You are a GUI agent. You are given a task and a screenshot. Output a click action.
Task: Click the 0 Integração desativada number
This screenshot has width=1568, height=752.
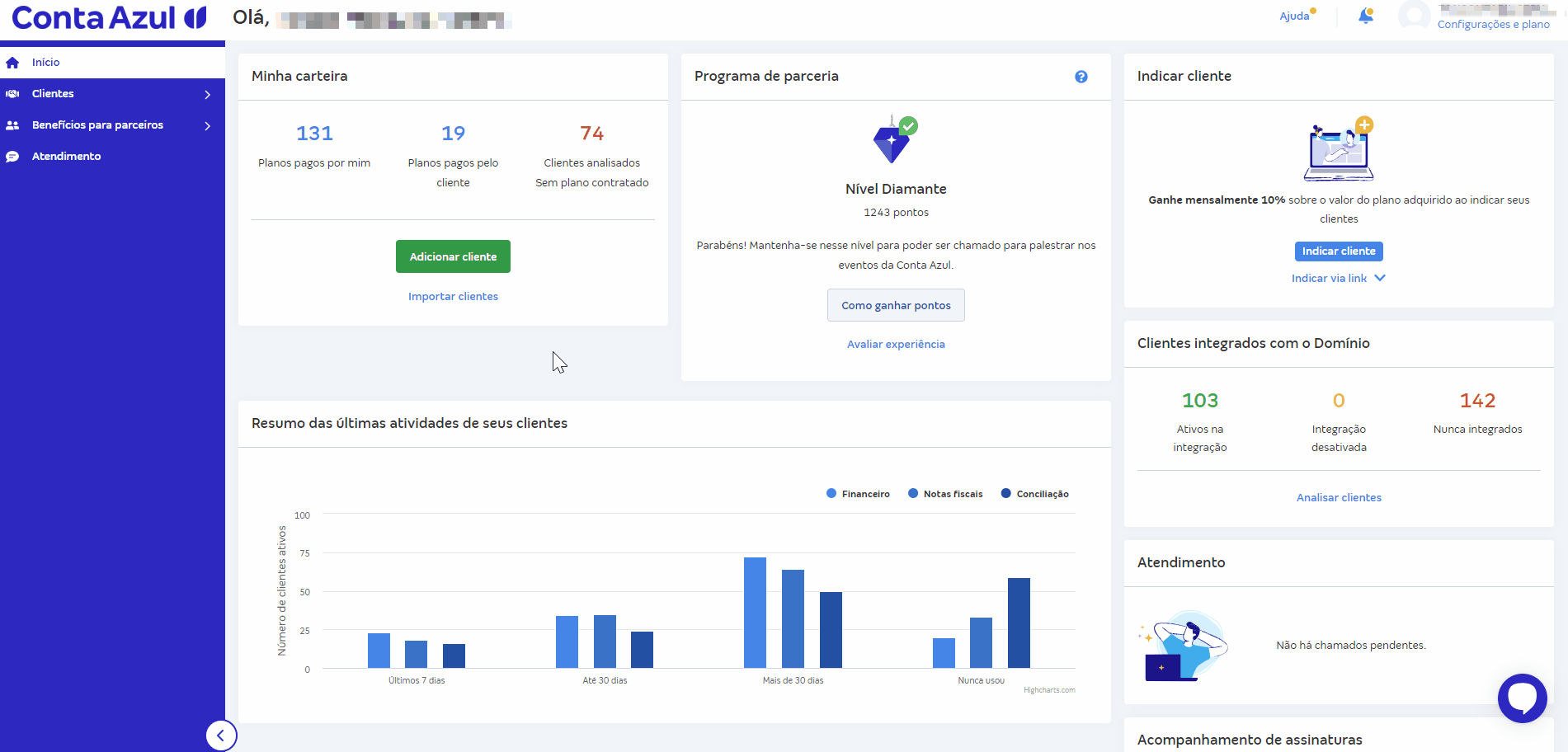tap(1339, 401)
